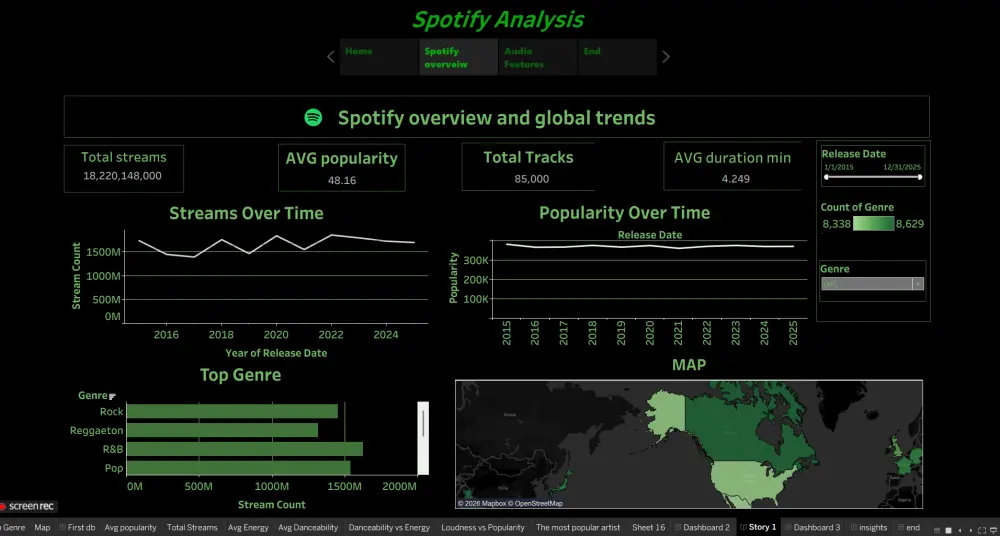Screen dimensions: 1000x536
Task: Click the AVG duration min KPI card
Action: pos(732,167)
